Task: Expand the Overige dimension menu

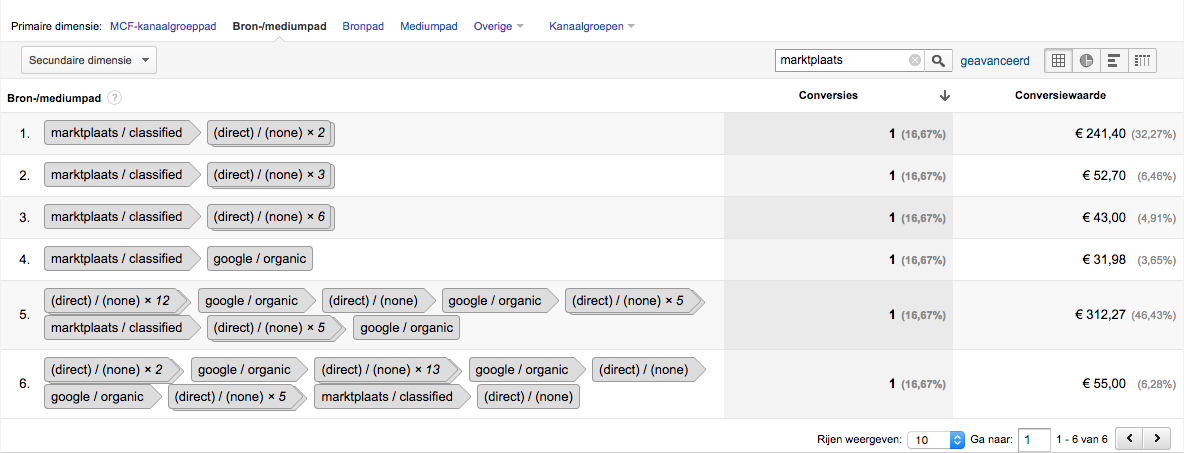Action: 498,26
